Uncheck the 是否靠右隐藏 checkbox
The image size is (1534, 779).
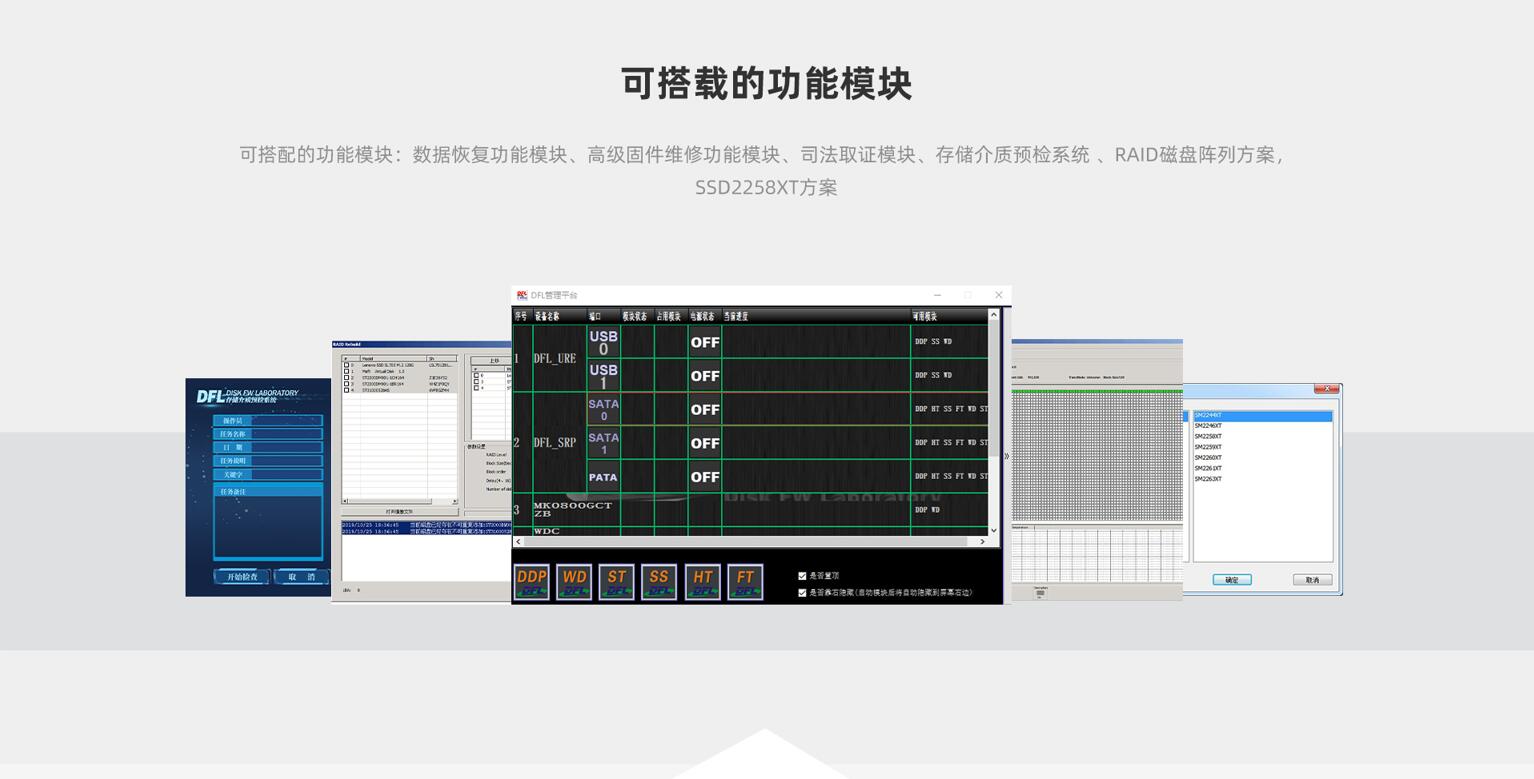point(802,593)
